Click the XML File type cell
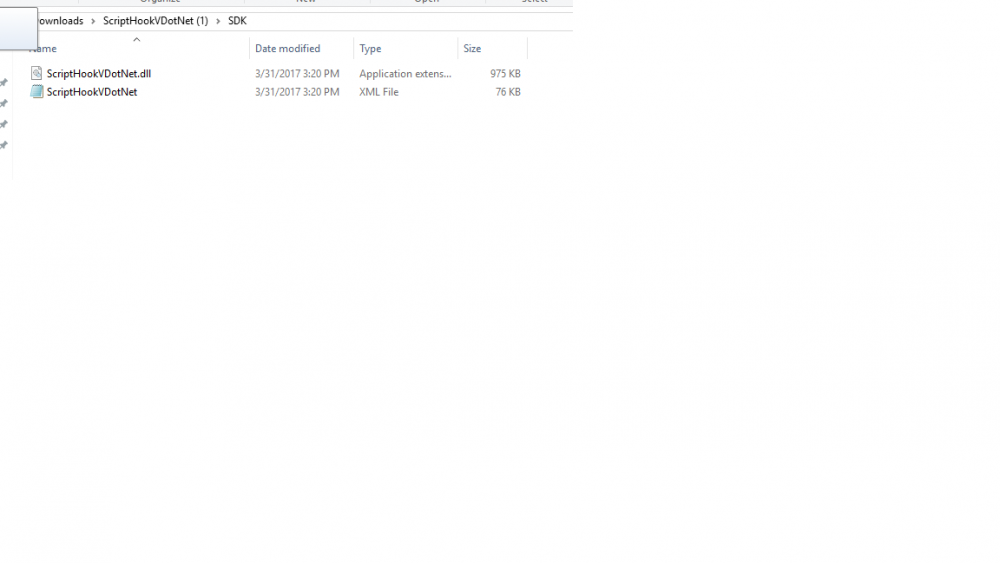The width and height of the screenshot is (1000, 563). (x=379, y=92)
